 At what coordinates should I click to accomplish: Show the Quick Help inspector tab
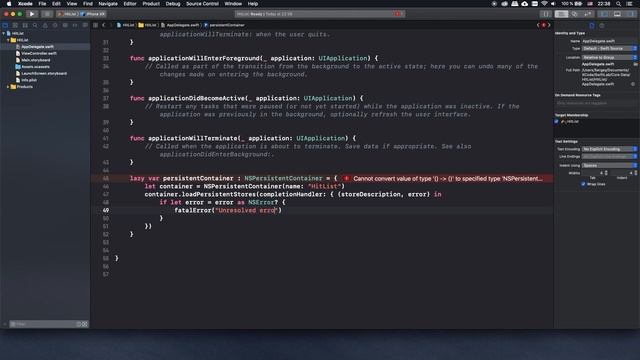602,25
